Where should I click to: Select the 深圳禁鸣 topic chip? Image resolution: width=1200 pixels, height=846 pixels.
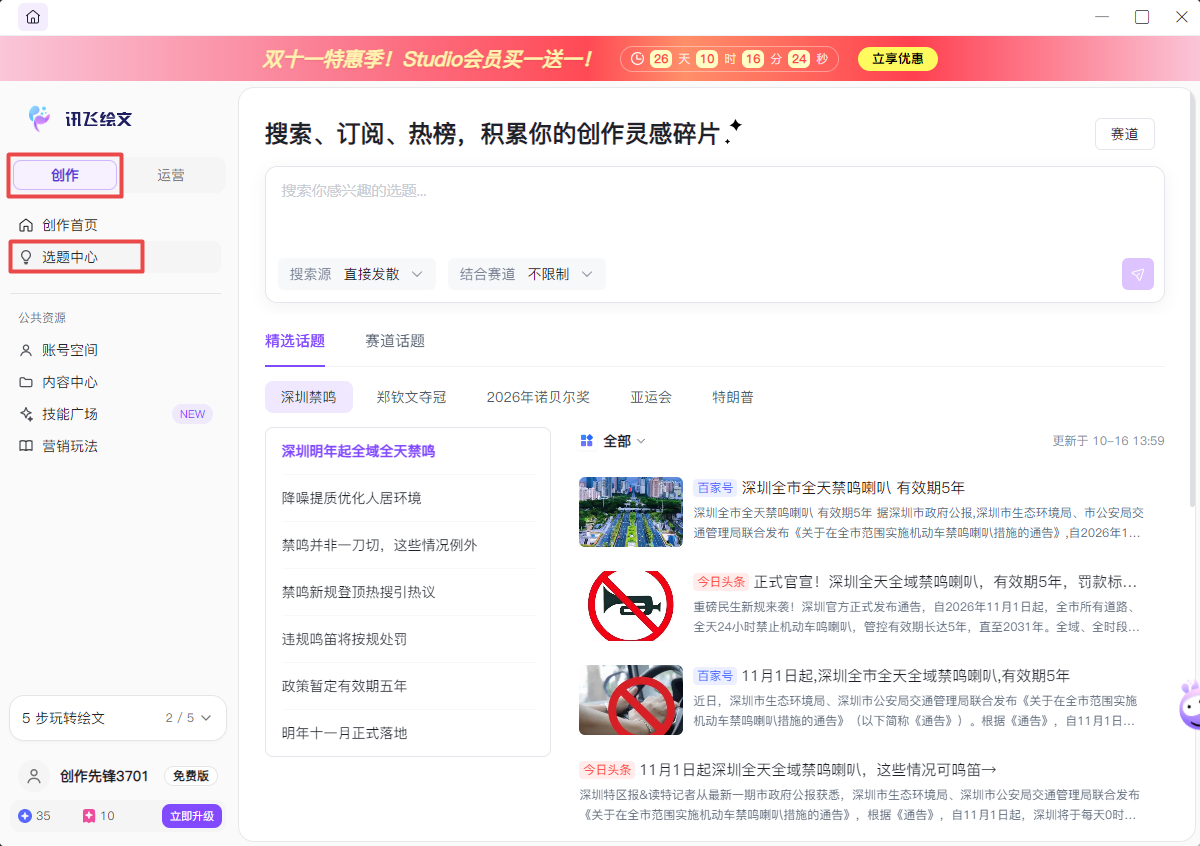pos(309,397)
